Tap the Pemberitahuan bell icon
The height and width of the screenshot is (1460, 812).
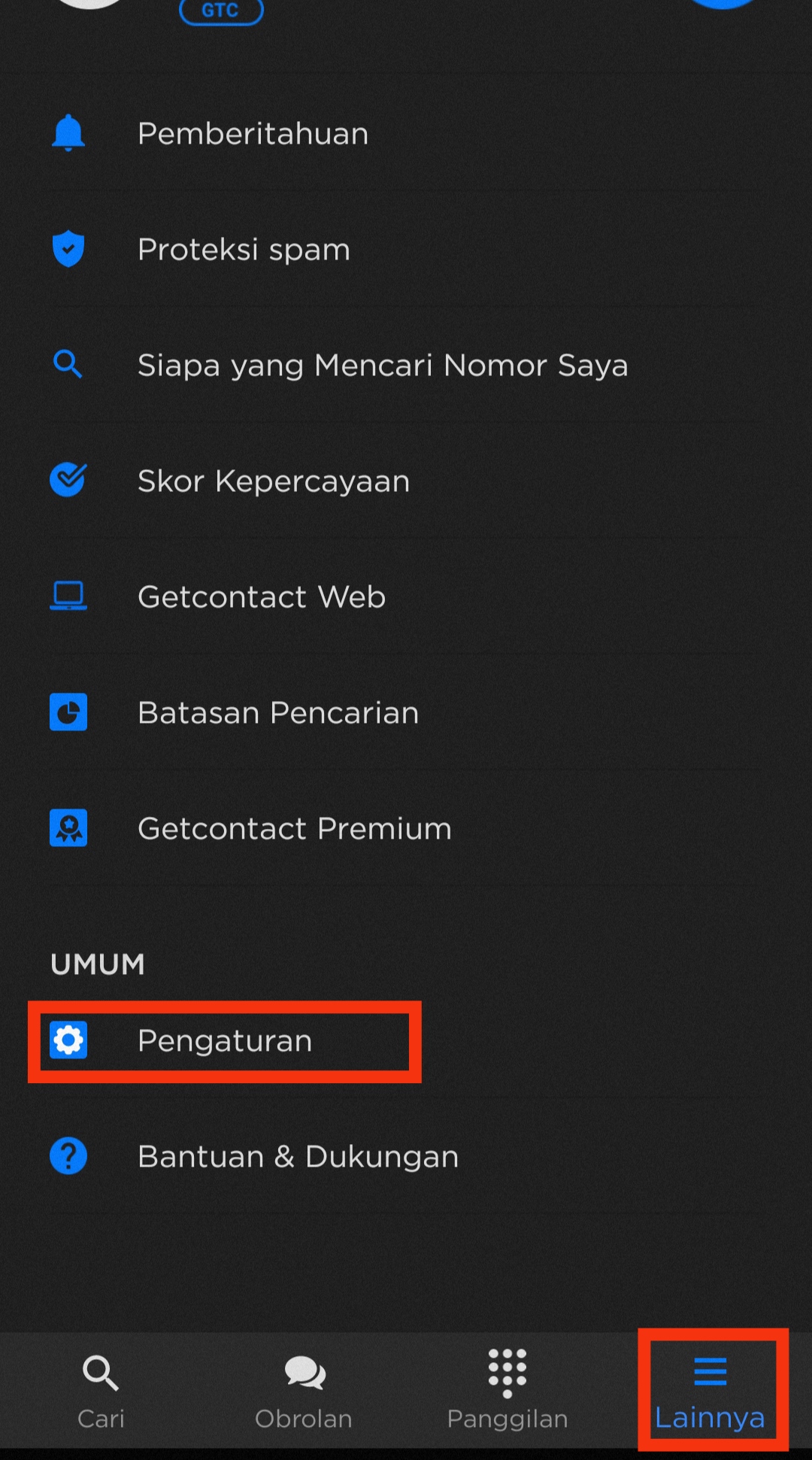[68, 133]
